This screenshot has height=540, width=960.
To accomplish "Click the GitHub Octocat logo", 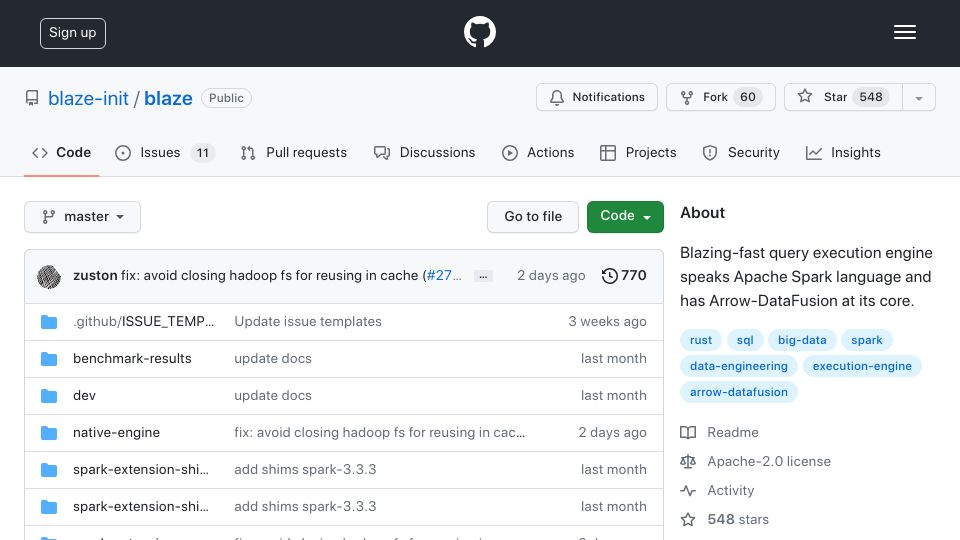I will click(479, 32).
